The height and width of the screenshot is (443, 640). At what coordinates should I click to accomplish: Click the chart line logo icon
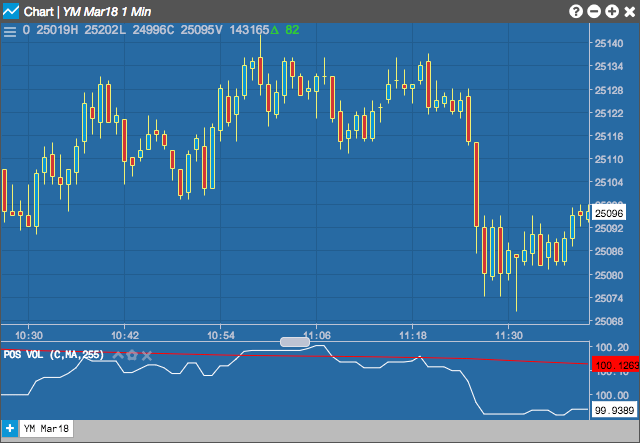tap(11, 11)
